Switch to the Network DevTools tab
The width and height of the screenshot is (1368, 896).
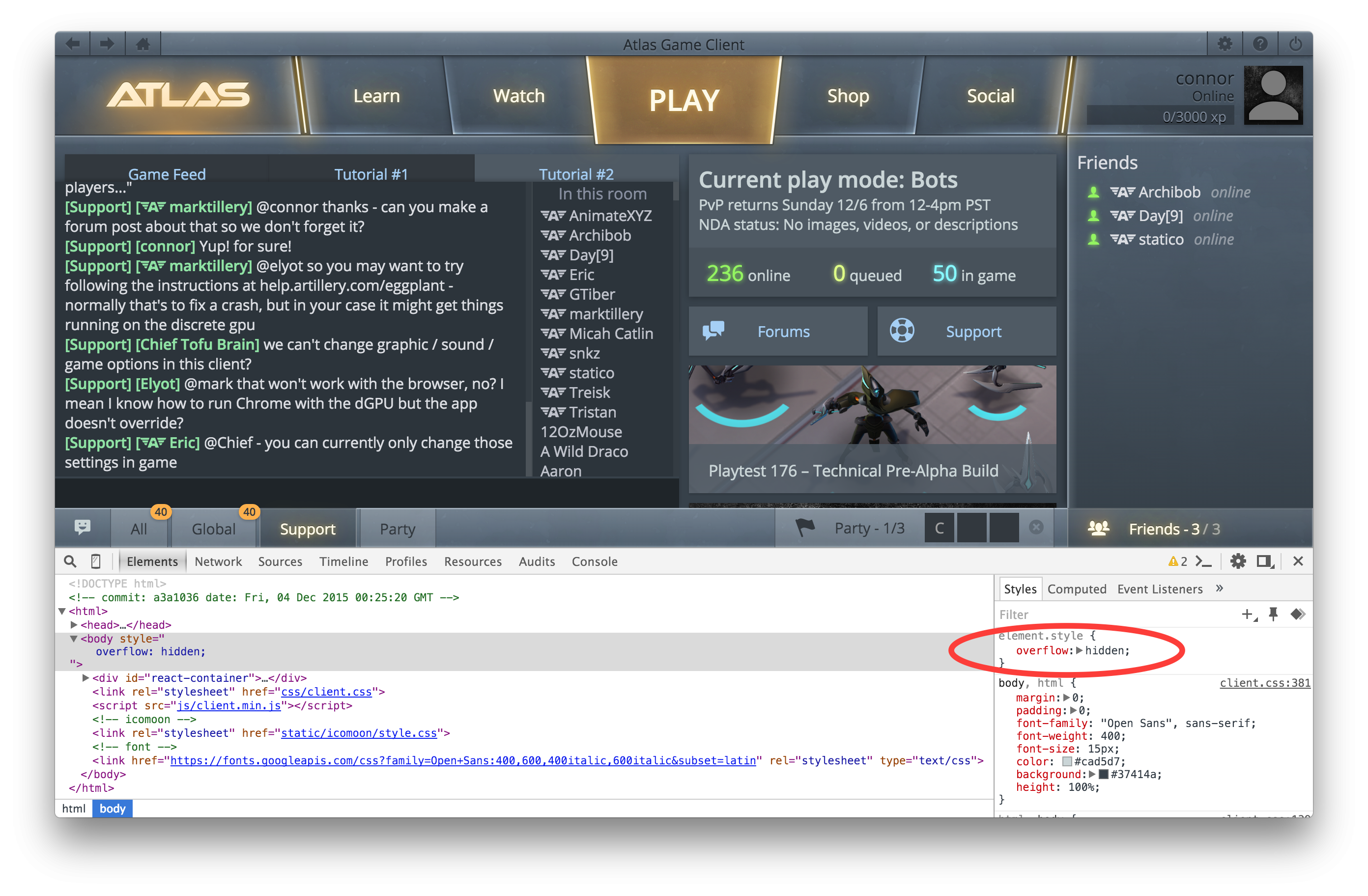[x=218, y=561]
